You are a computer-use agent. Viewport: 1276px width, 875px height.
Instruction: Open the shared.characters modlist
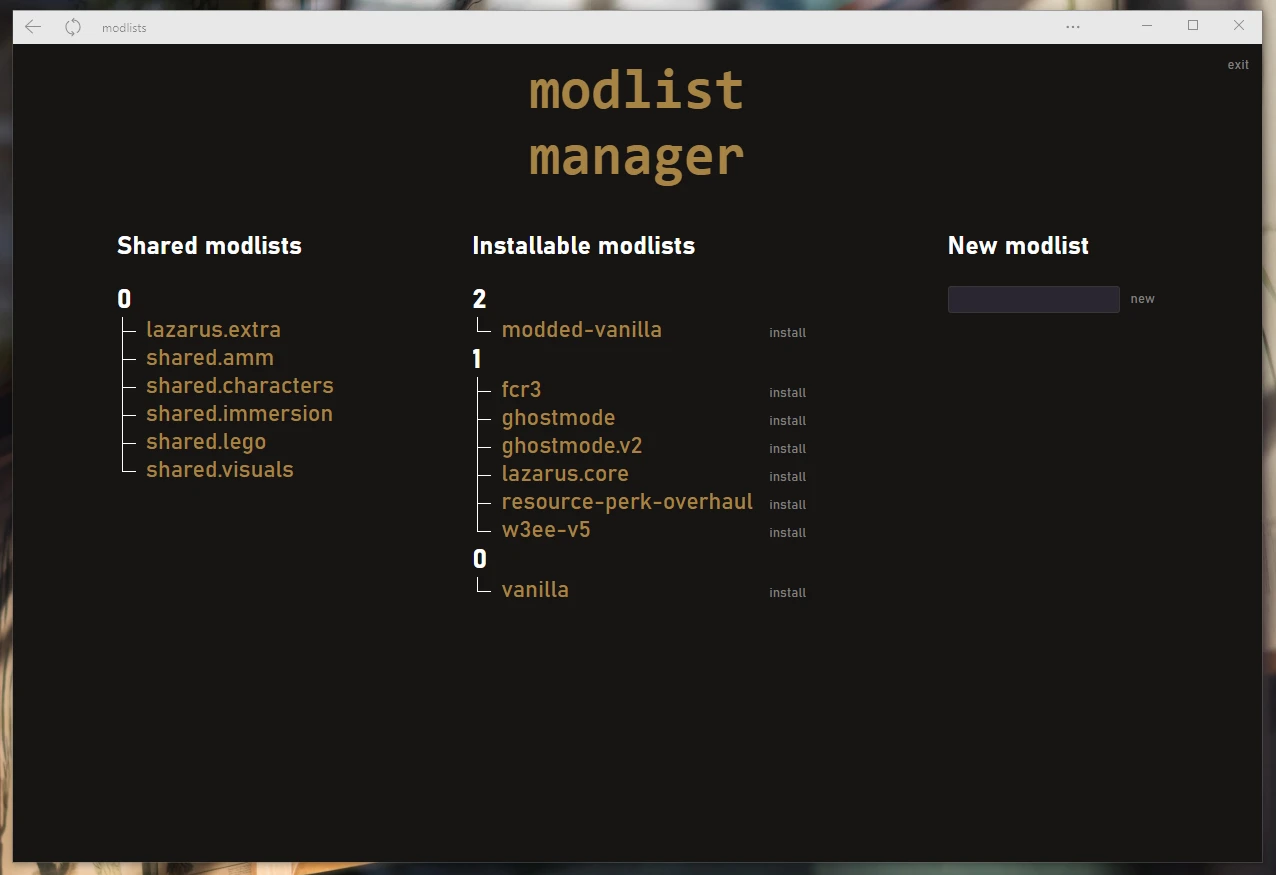[240, 386]
